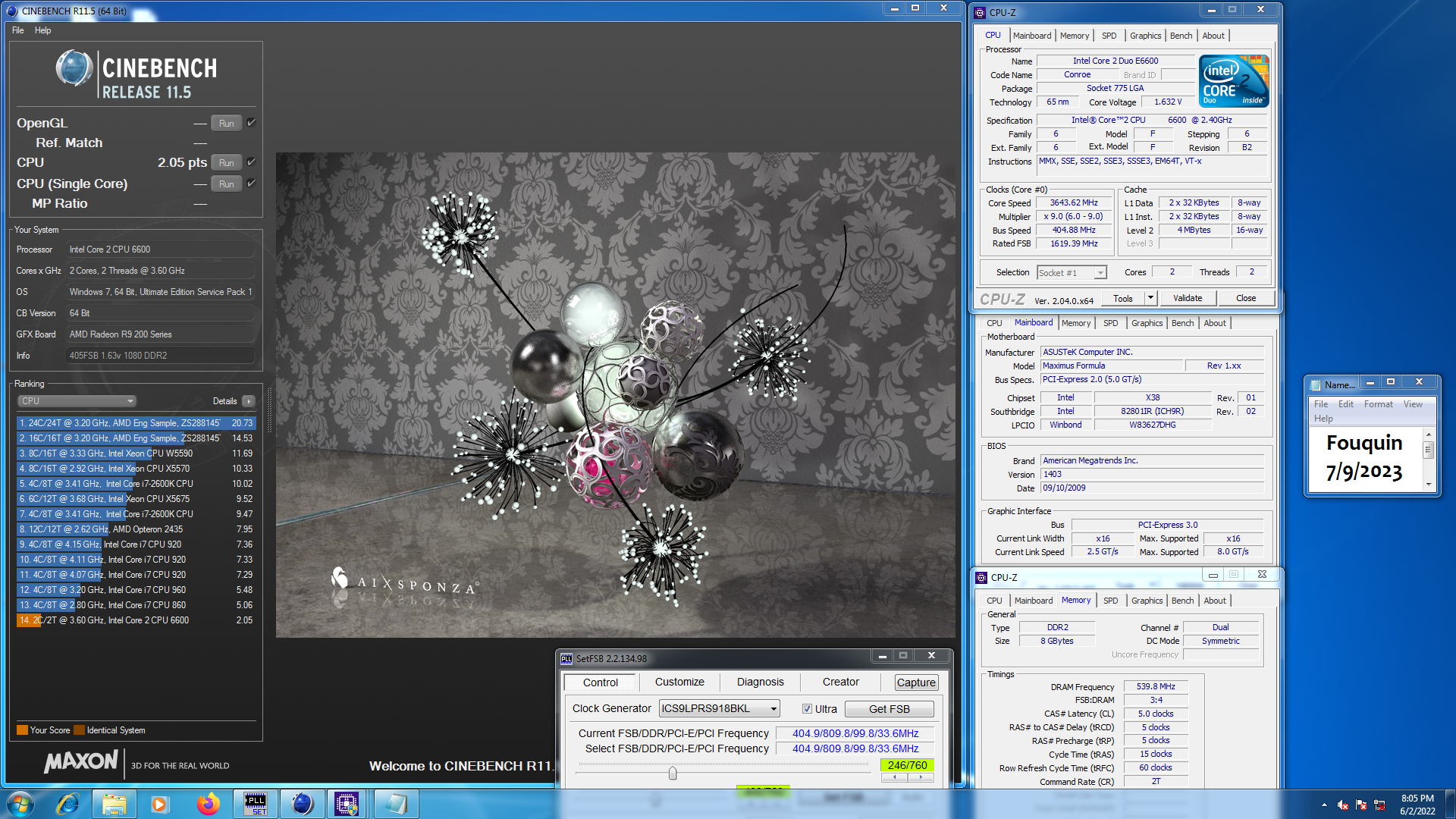Open the CPU-Z Tools dropdown arrow
This screenshot has height=819, width=1456.
pos(1150,298)
